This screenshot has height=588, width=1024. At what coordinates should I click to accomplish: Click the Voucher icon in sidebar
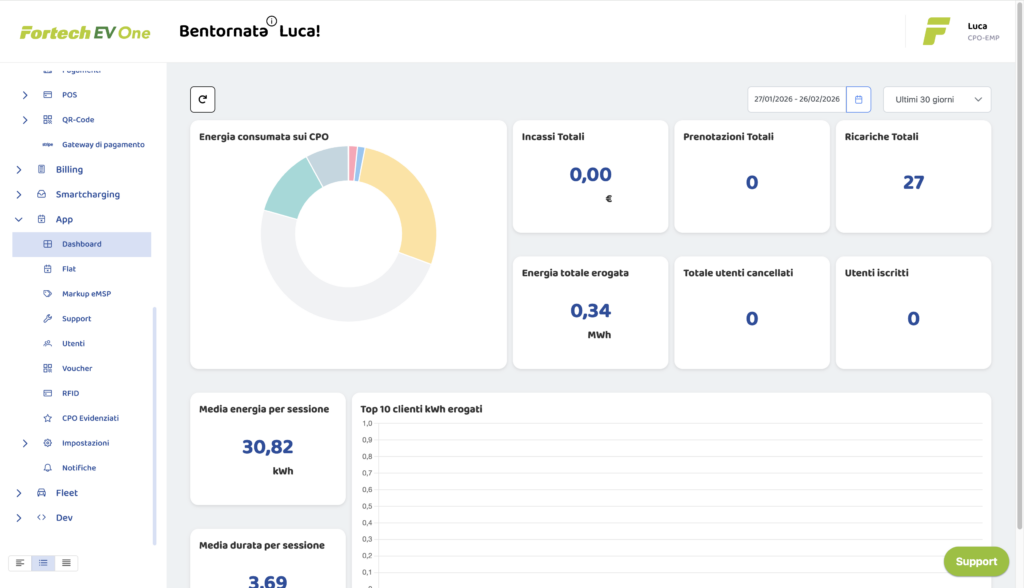point(48,368)
